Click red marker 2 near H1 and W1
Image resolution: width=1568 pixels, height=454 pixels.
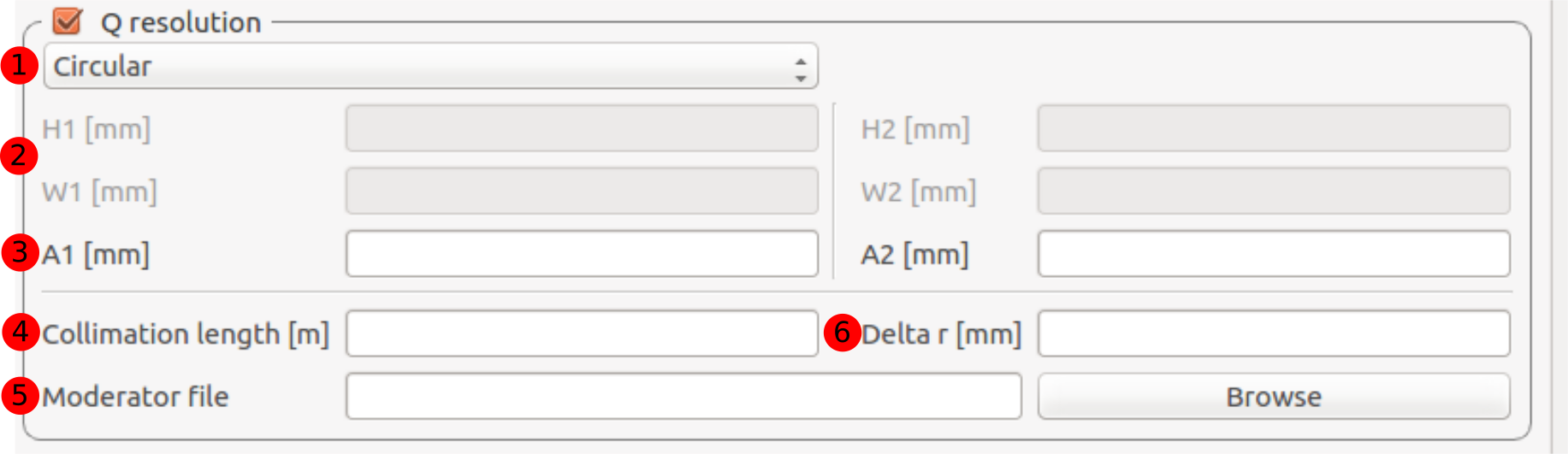point(19,156)
